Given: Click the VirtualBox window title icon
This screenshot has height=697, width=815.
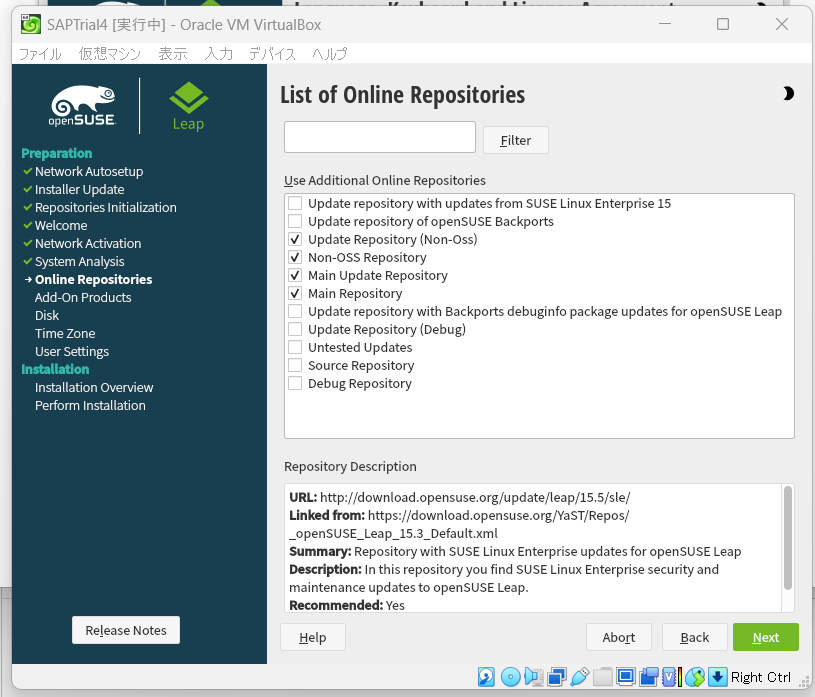Looking at the screenshot, I should click(x=31, y=24).
